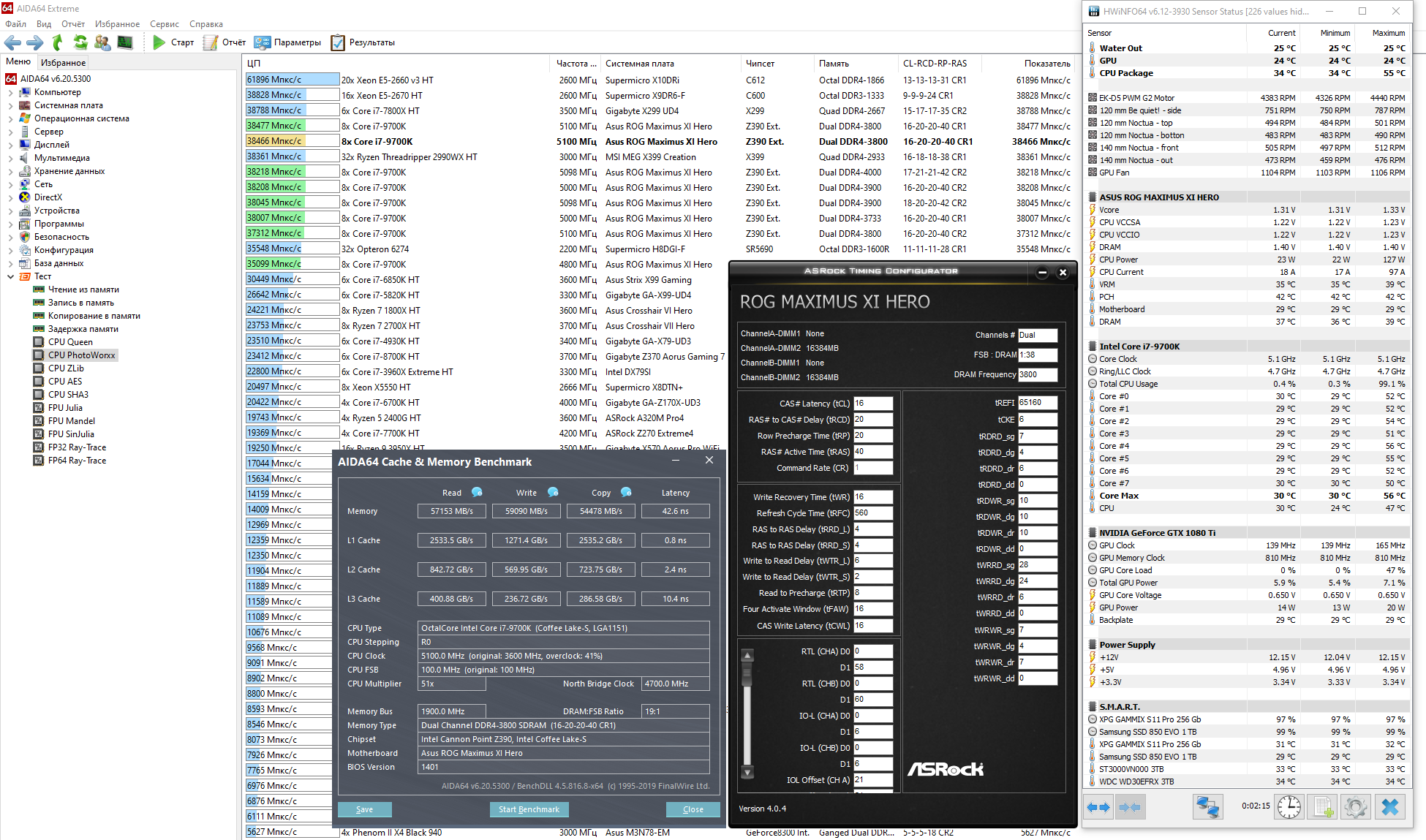
Task: Click the HWiNFO network monitors icon
Action: point(1207,807)
